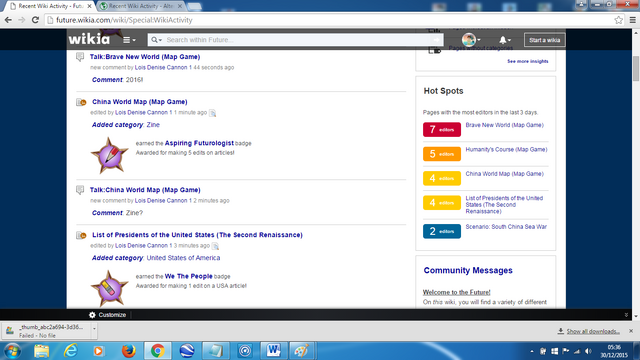This screenshot has height=360, width=640.
Task: Go forward in browser history
Action: (22, 20)
